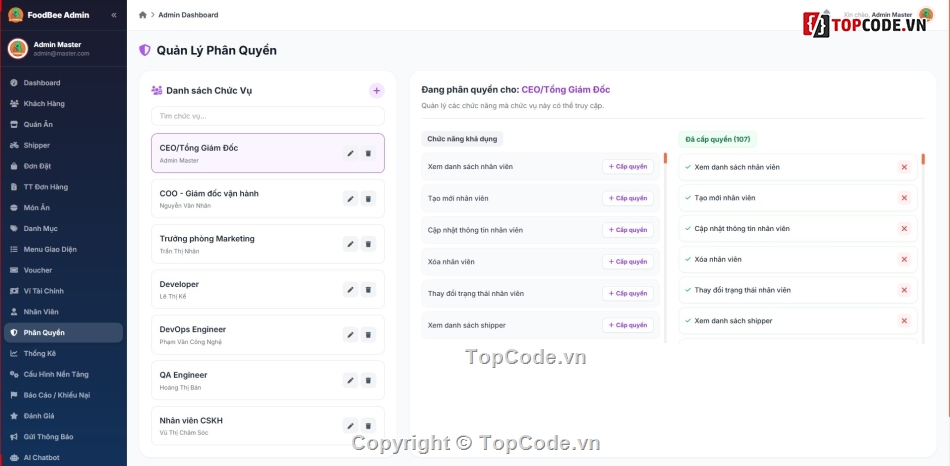Revoke granted permission Xem danh sách shipper
Screen dimensions: 950x466
tap(904, 321)
